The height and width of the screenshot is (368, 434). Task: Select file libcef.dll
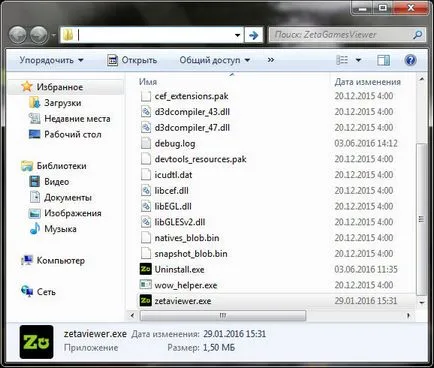(171, 191)
